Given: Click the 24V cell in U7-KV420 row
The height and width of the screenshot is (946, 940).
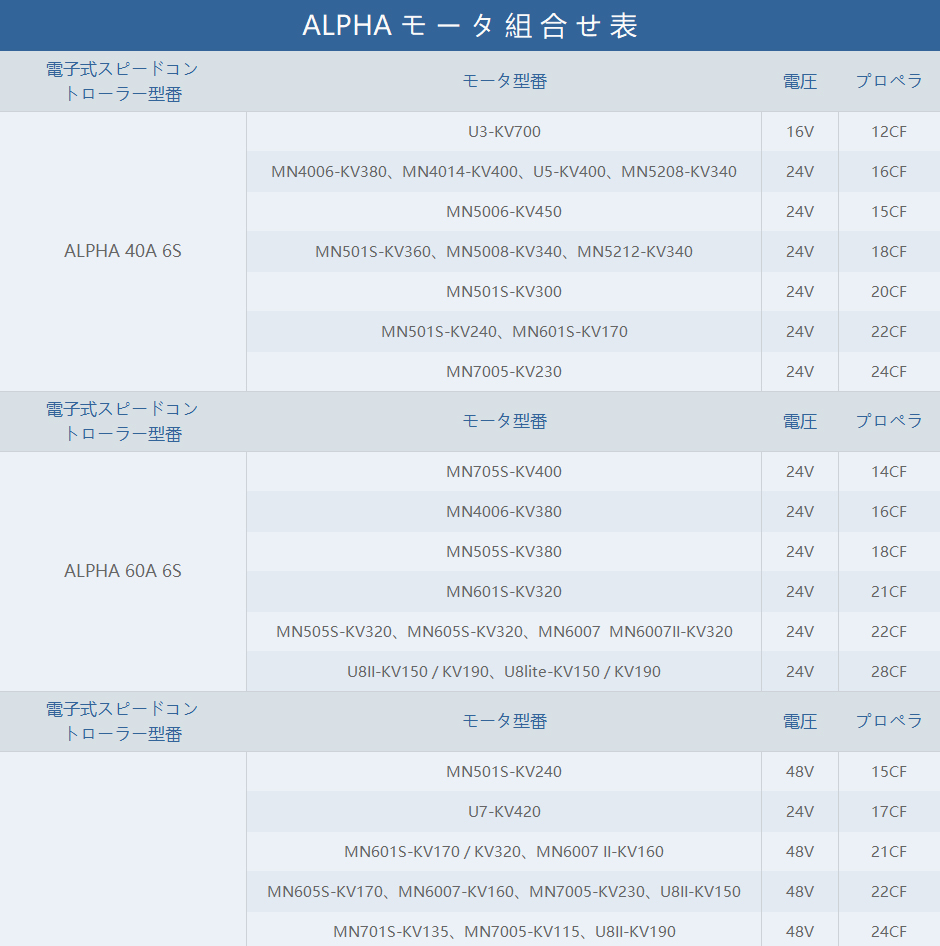Looking at the screenshot, I should point(799,811).
